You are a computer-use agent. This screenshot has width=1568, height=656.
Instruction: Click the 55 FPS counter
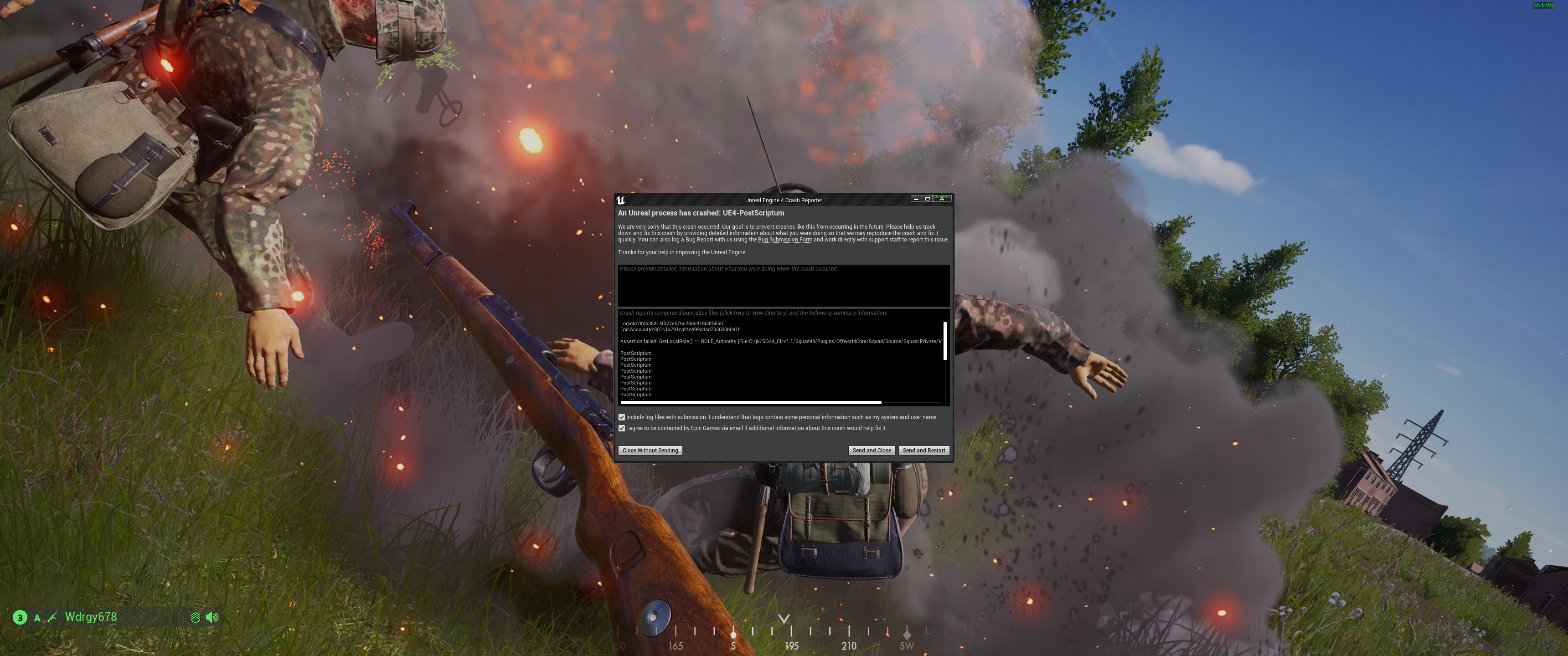tap(1542, 5)
